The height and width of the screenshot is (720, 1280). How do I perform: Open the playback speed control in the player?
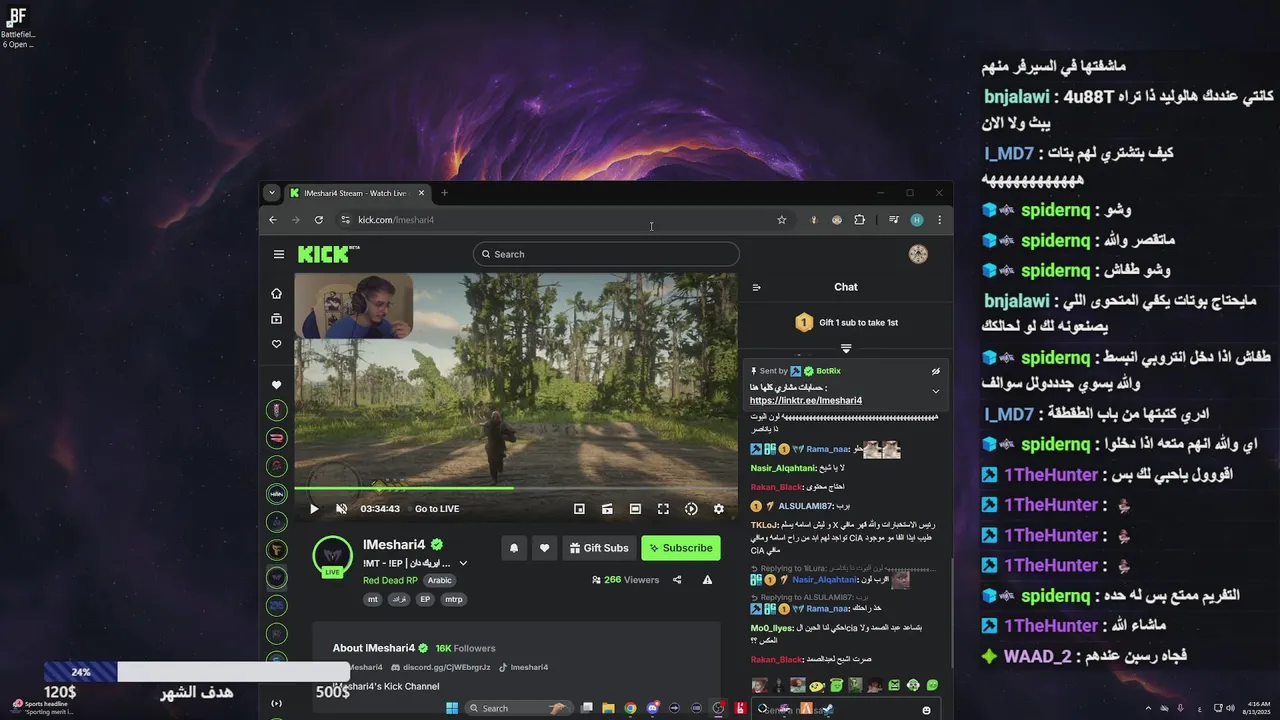(691, 509)
